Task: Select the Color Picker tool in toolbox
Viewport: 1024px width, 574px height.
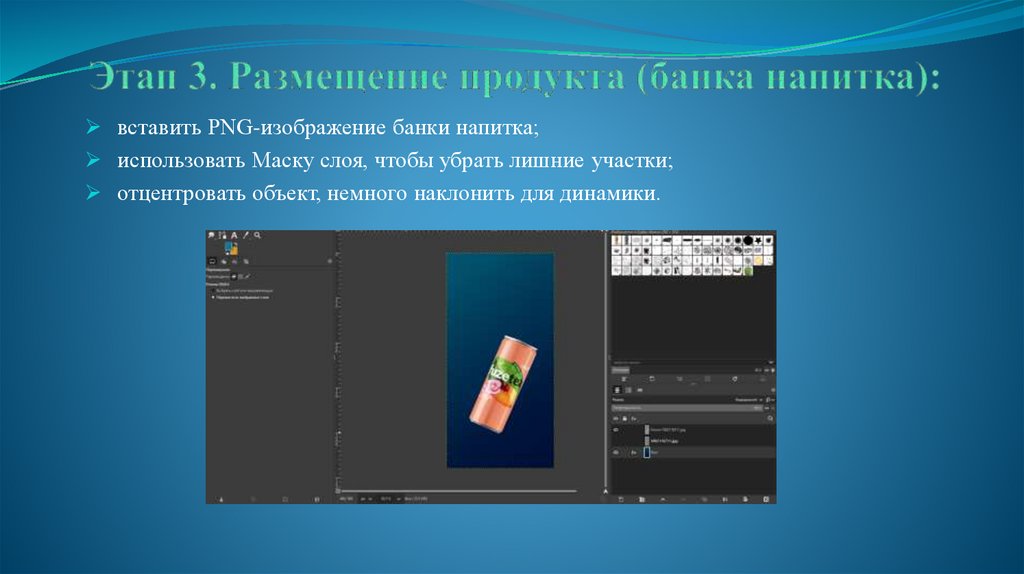Action: click(x=246, y=235)
